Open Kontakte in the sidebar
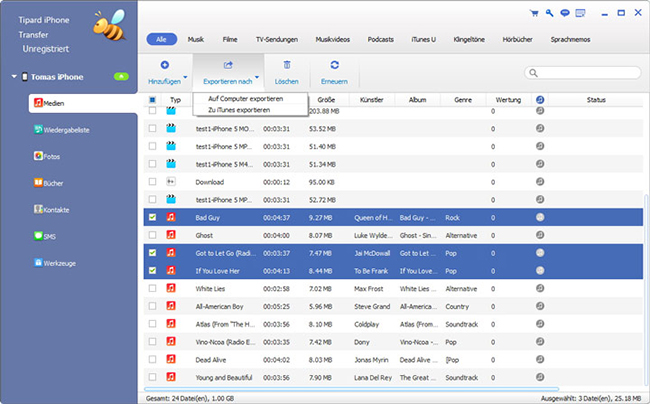 click(56, 209)
